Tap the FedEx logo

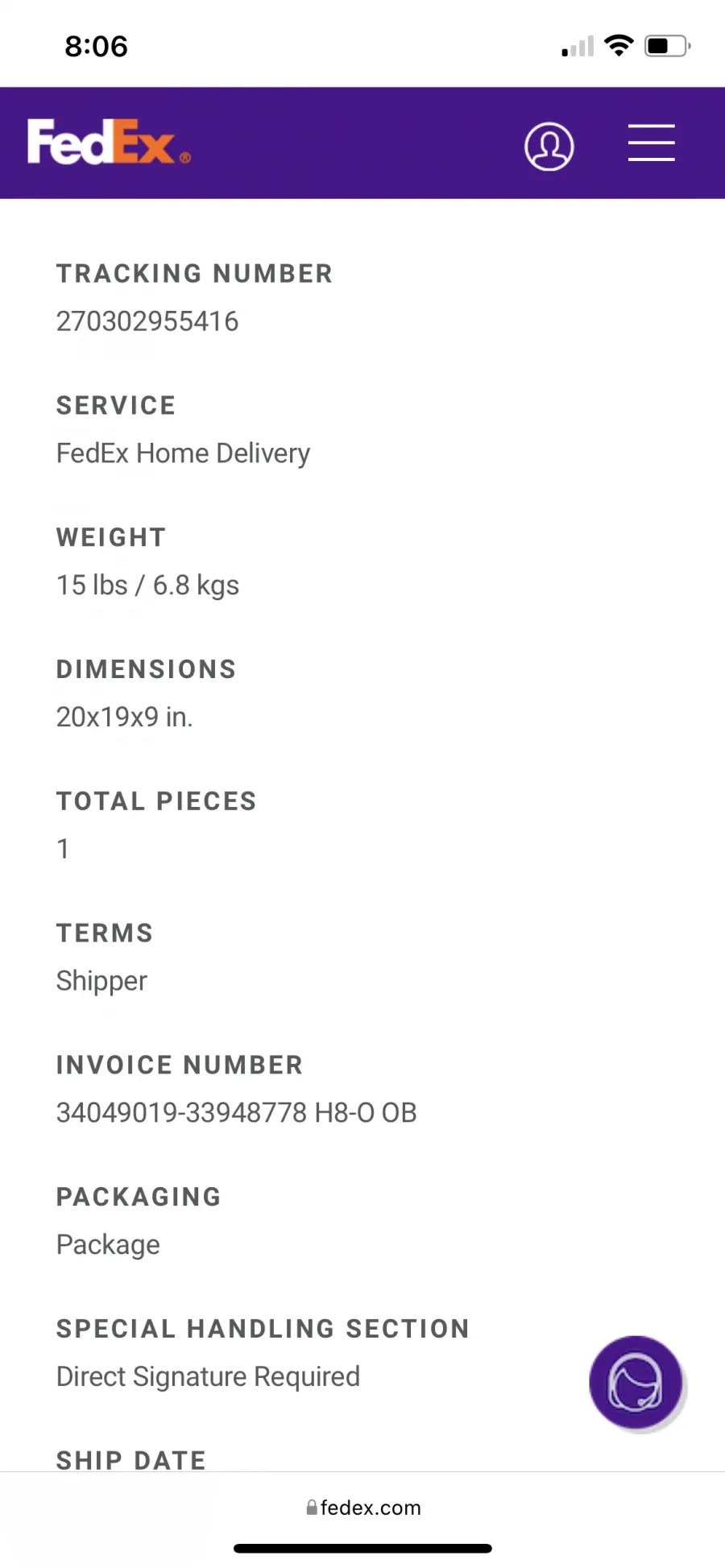pyautogui.click(x=109, y=142)
